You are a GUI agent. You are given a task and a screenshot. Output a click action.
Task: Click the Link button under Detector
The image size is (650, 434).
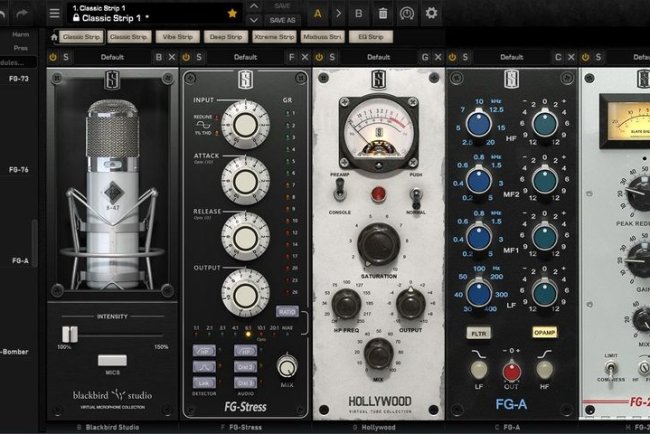click(x=204, y=383)
